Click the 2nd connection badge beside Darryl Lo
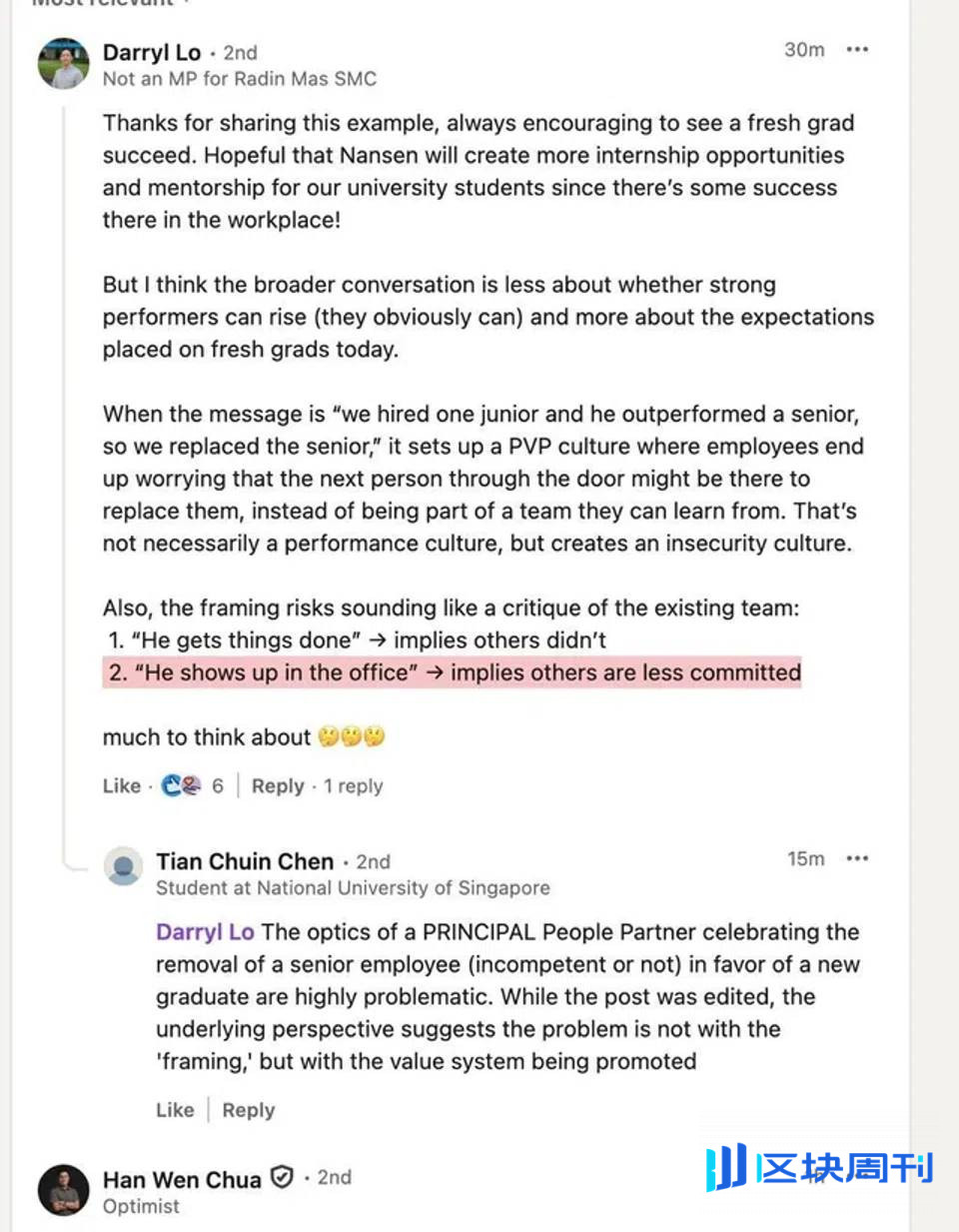Screen dimensions: 959x1232 point(240,53)
